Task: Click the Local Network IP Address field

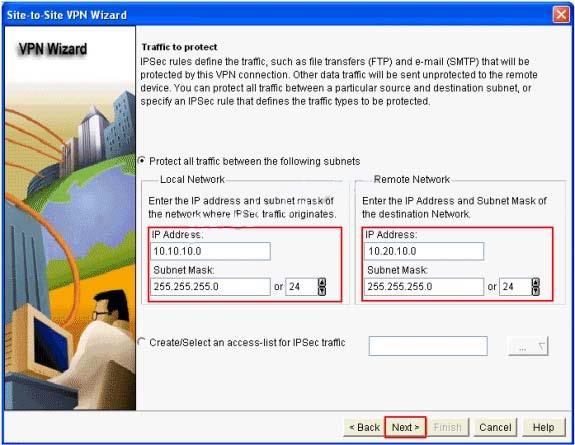Action: tap(210, 251)
